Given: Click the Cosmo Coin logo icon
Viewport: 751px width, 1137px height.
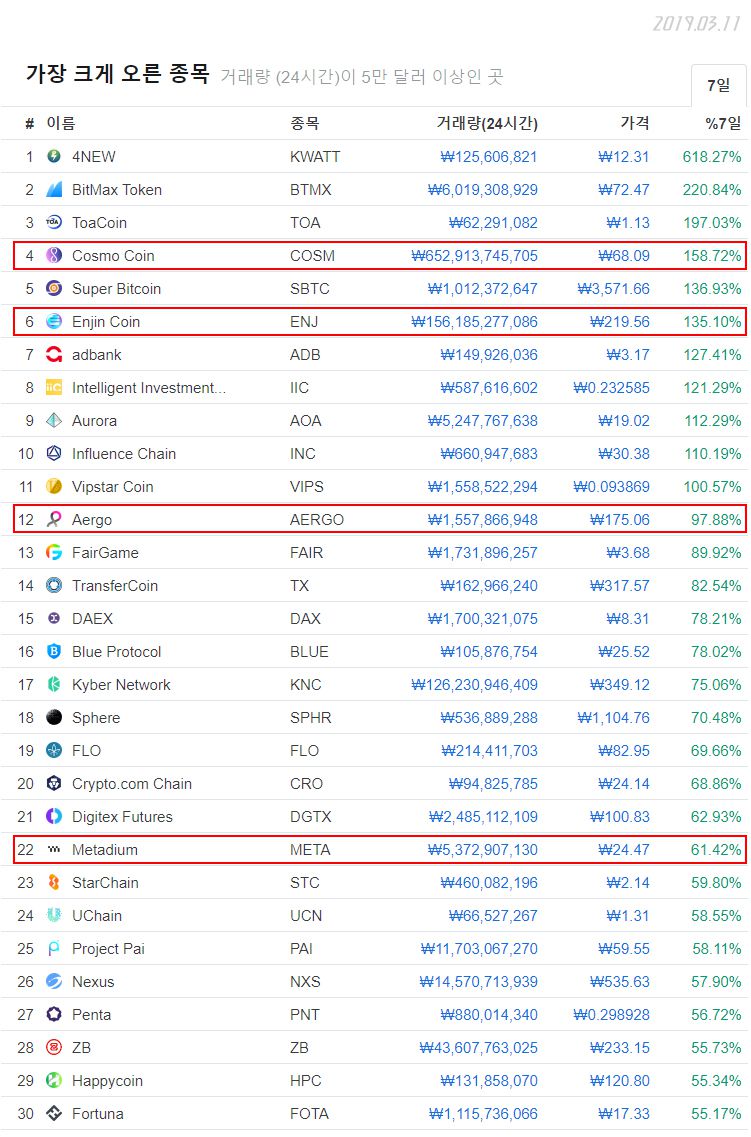Looking at the screenshot, I should [x=54, y=255].
